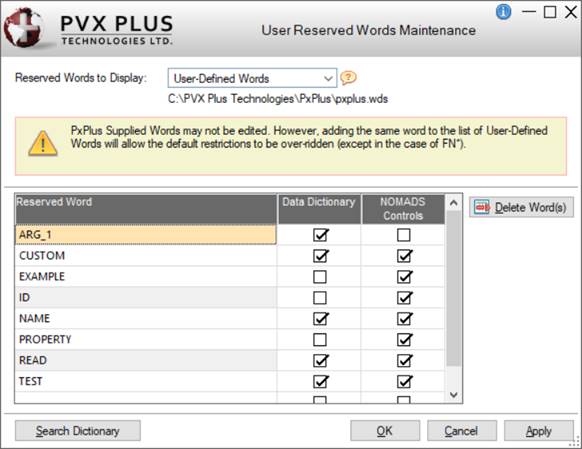Click the Search Dictionary button
Image resolution: width=582 pixels, height=449 pixels.
(78, 431)
